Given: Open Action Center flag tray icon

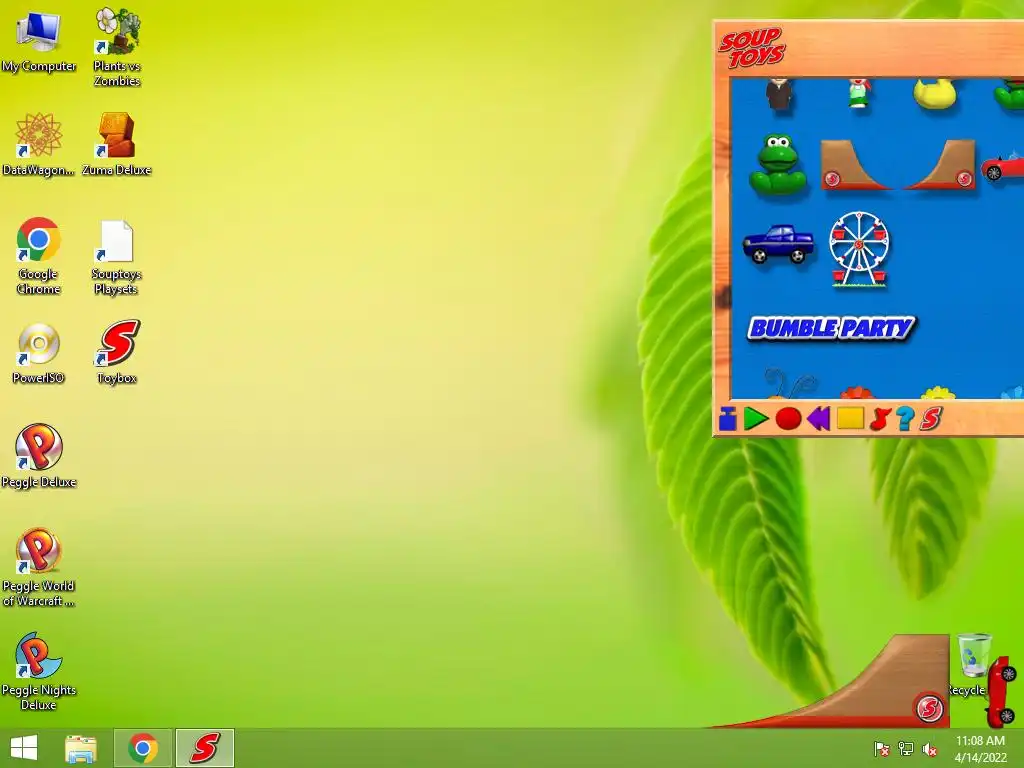Looking at the screenshot, I should 882,749.
